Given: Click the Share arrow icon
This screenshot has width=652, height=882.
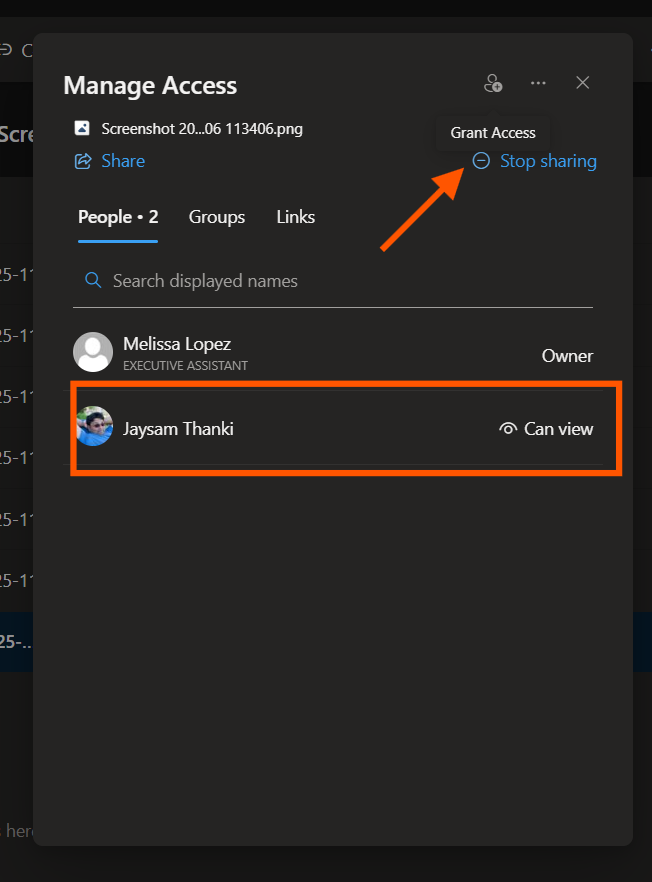Looking at the screenshot, I should point(84,161).
